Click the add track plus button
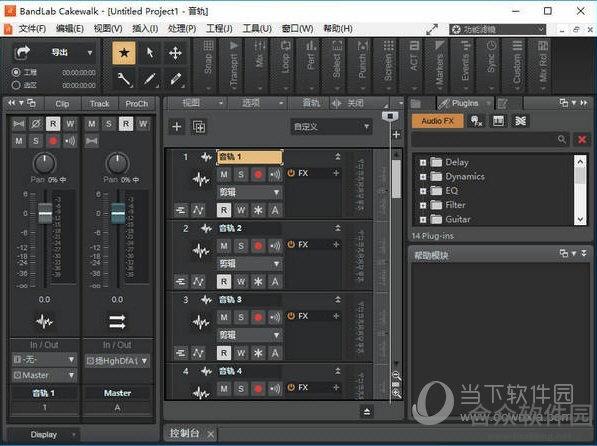 (x=177, y=126)
